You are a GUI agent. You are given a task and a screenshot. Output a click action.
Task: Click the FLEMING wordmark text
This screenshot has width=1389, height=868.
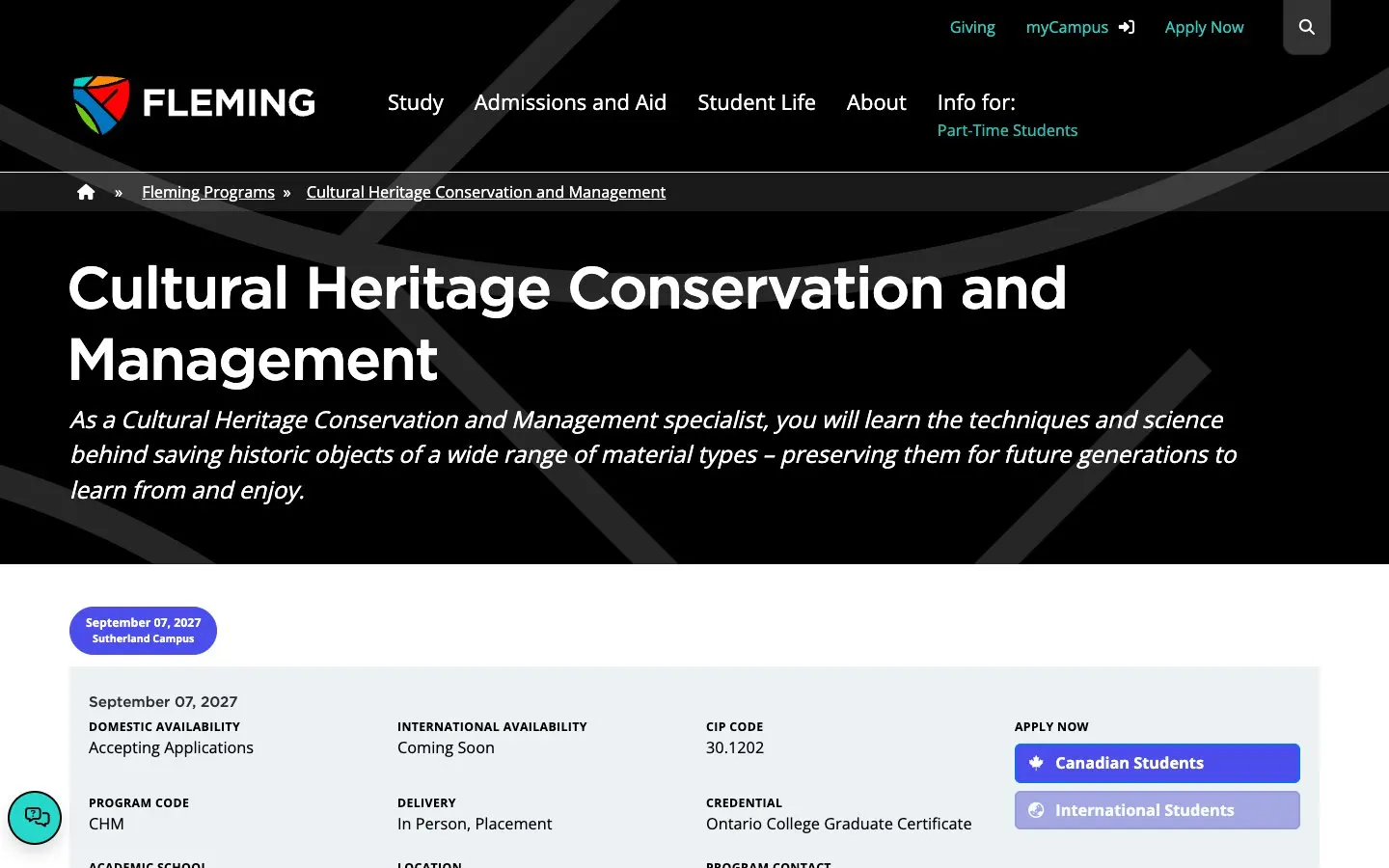229,103
